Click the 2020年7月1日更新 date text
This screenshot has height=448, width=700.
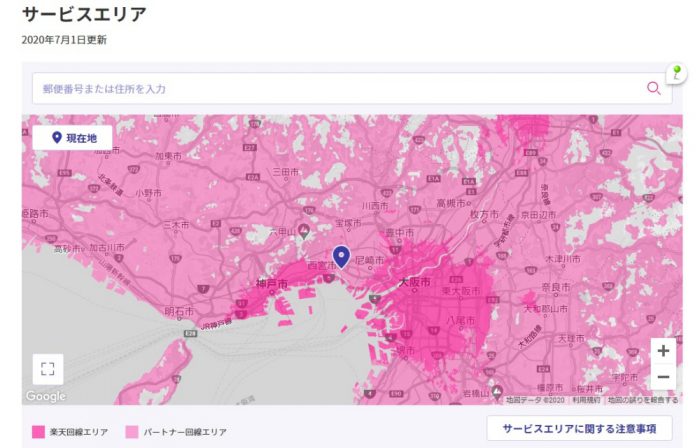[x=64, y=40]
